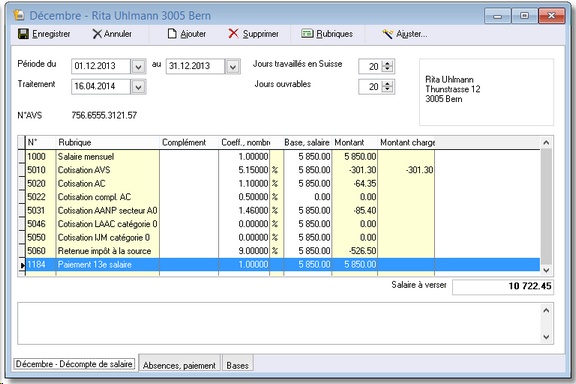The height and width of the screenshot is (384, 576).
Task: Click the Annuler label
Action: coord(118,34)
